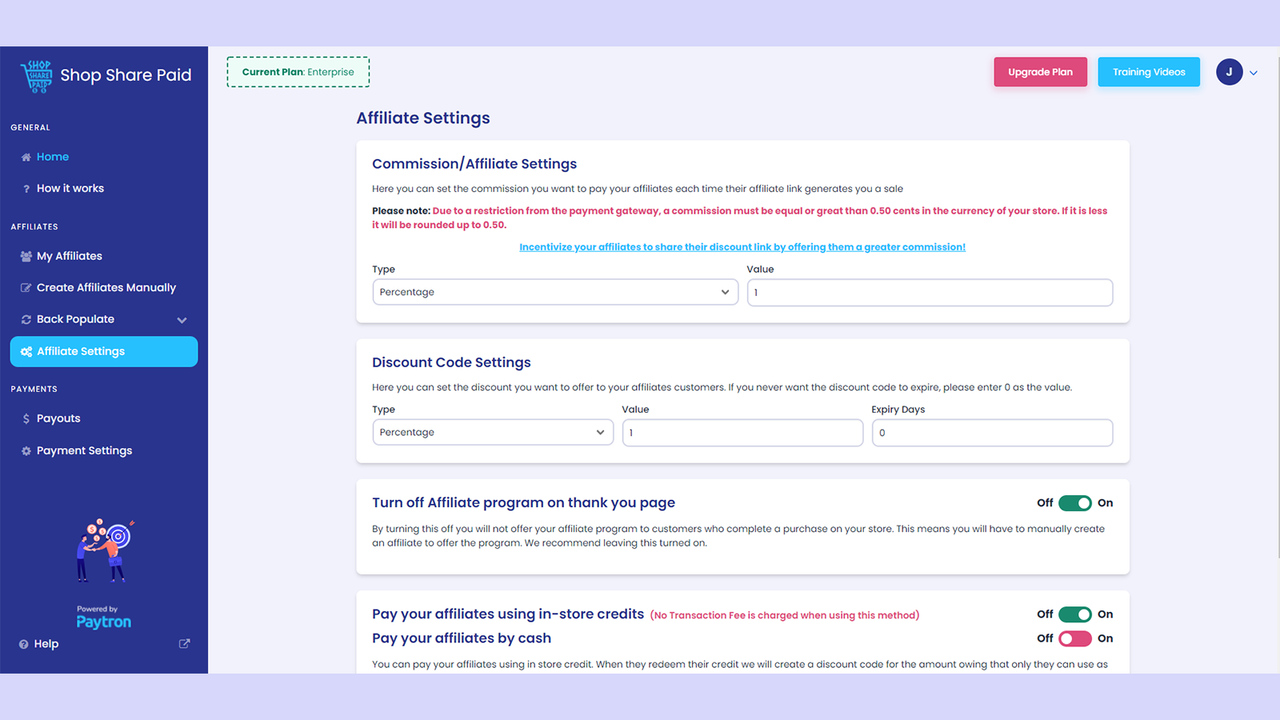Click the No Transaction Fee note text
The width and height of the screenshot is (1280, 720).
coord(784,615)
